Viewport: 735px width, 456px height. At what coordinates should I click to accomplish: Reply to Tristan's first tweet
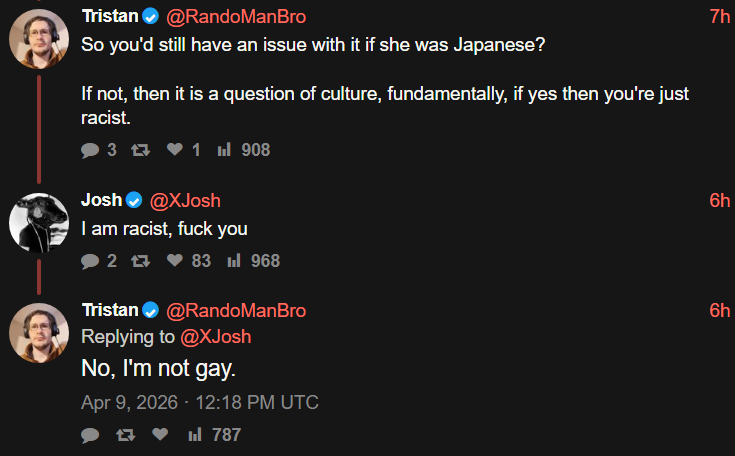click(x=90, y=150)
